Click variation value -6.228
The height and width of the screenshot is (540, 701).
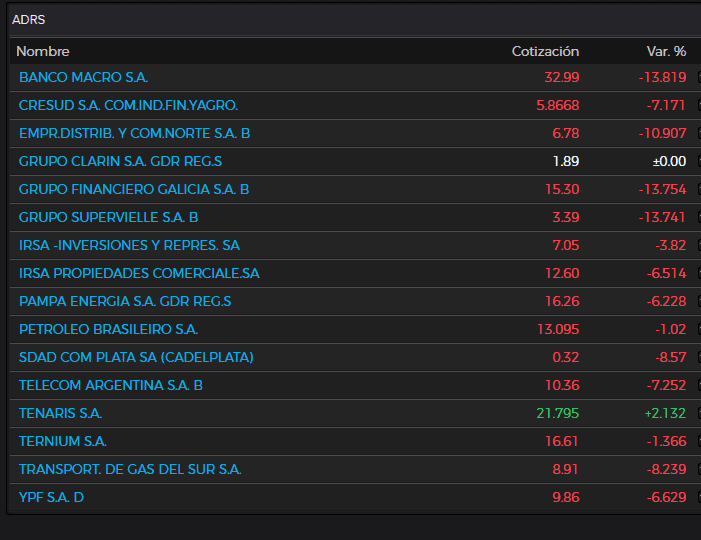667,301
